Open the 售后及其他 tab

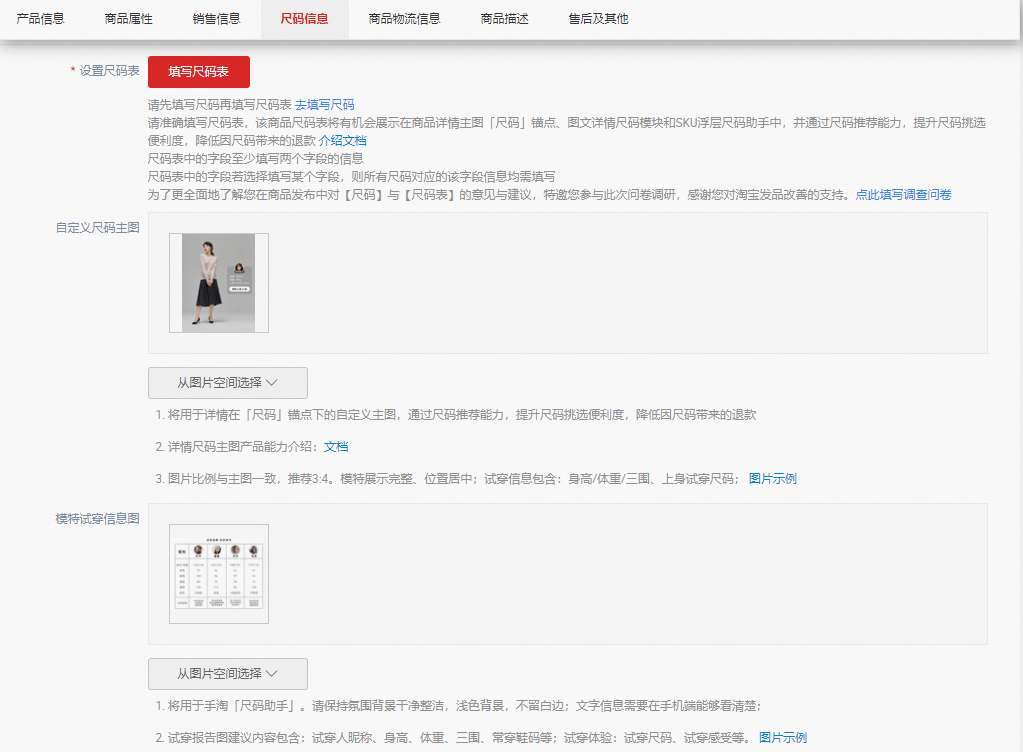[x=598, y=19]
